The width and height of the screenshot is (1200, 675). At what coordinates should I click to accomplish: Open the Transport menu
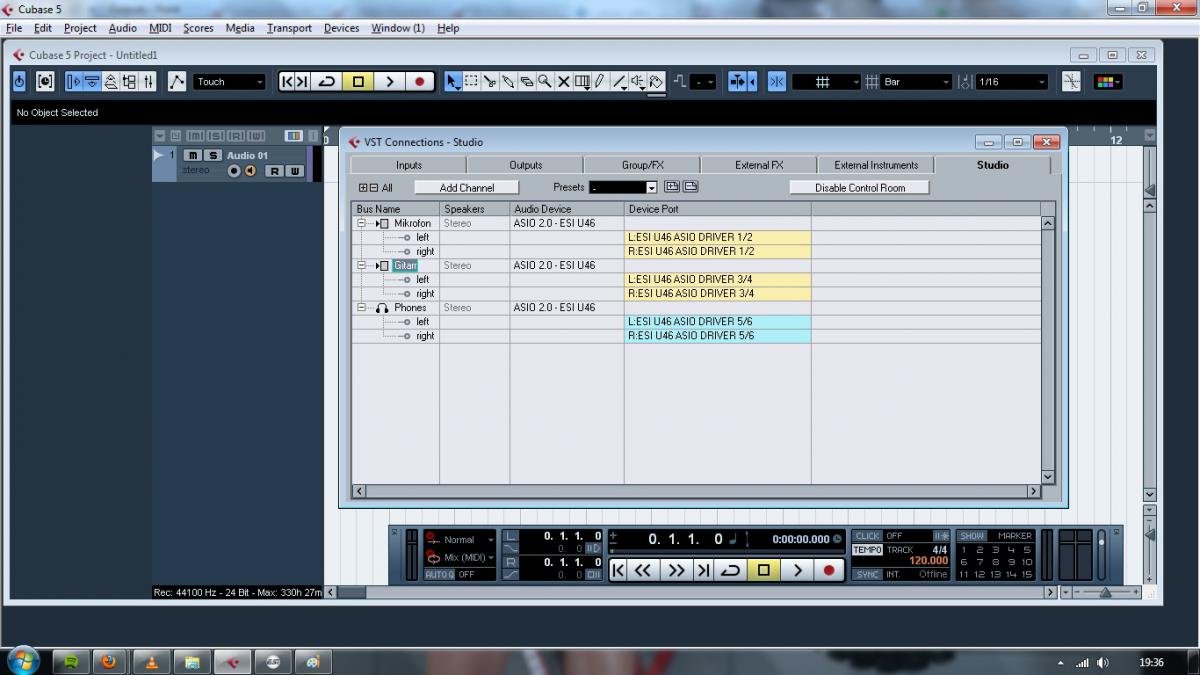(x=289, y=28)
